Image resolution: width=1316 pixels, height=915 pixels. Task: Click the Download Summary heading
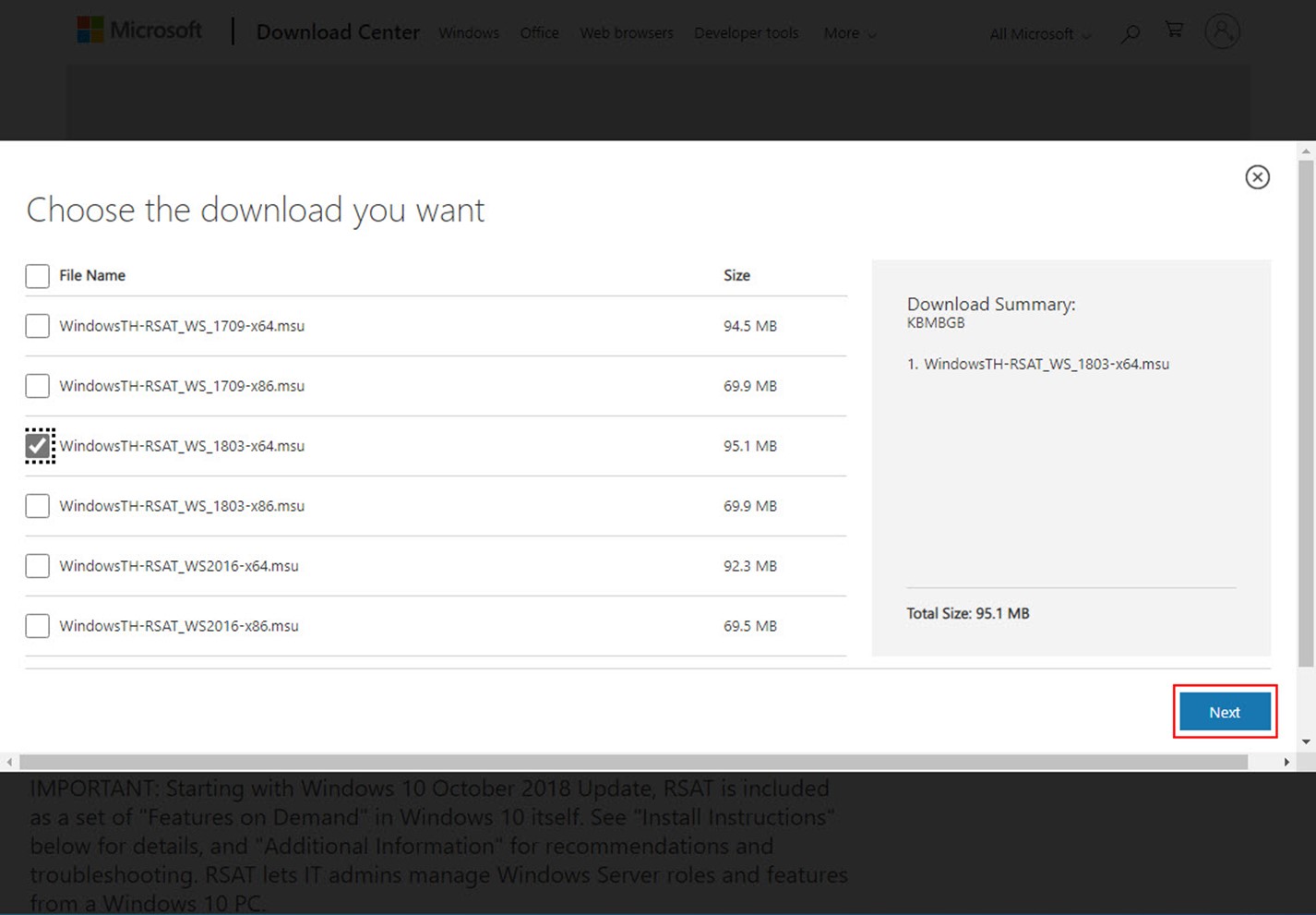[991, 304]
